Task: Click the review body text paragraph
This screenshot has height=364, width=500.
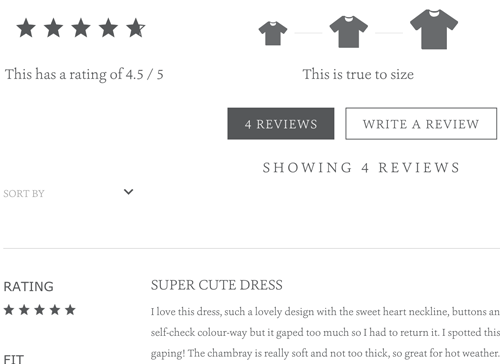Action: pos(325,332)
